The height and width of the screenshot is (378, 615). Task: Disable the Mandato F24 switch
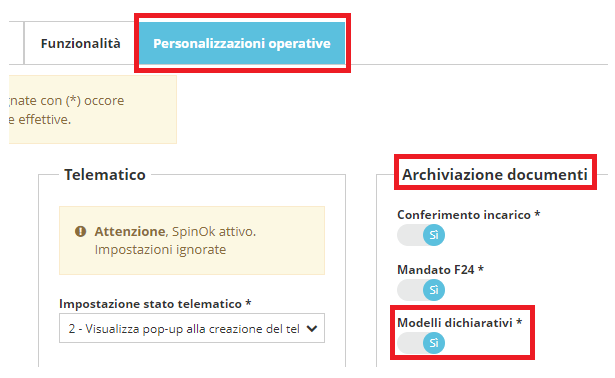click(421, 290)
